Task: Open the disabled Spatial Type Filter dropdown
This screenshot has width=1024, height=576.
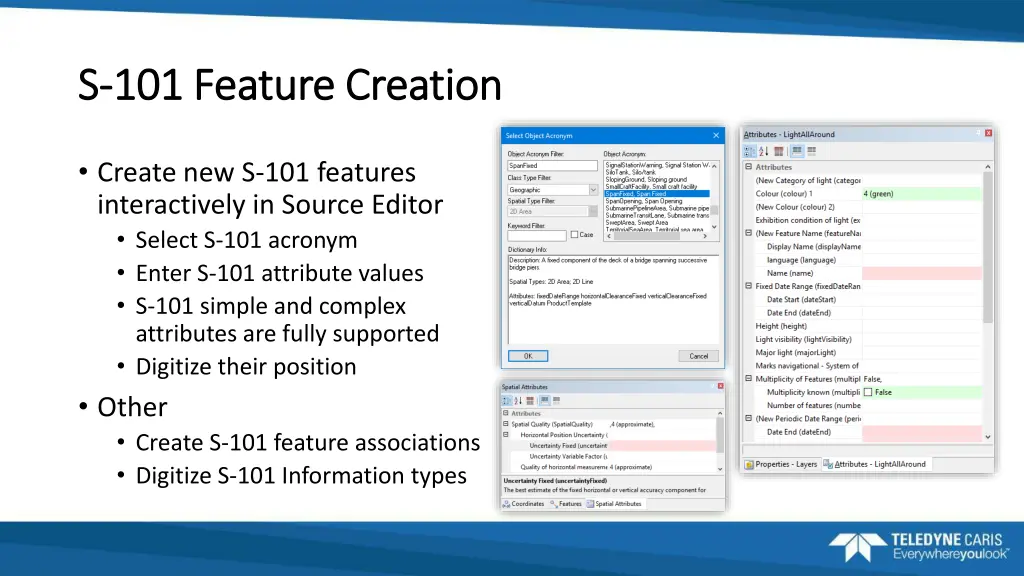Action: click(593, 212)
